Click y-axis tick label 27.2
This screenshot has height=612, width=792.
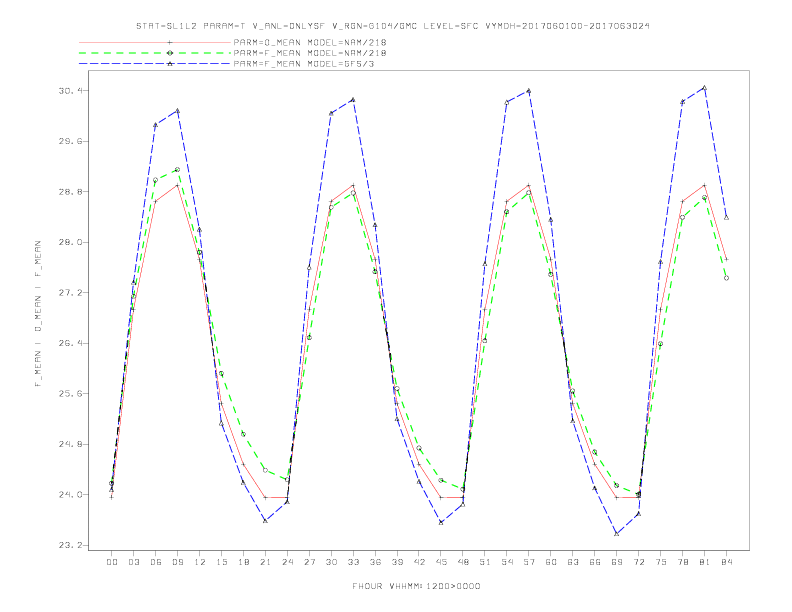click(x=70, y=293)
